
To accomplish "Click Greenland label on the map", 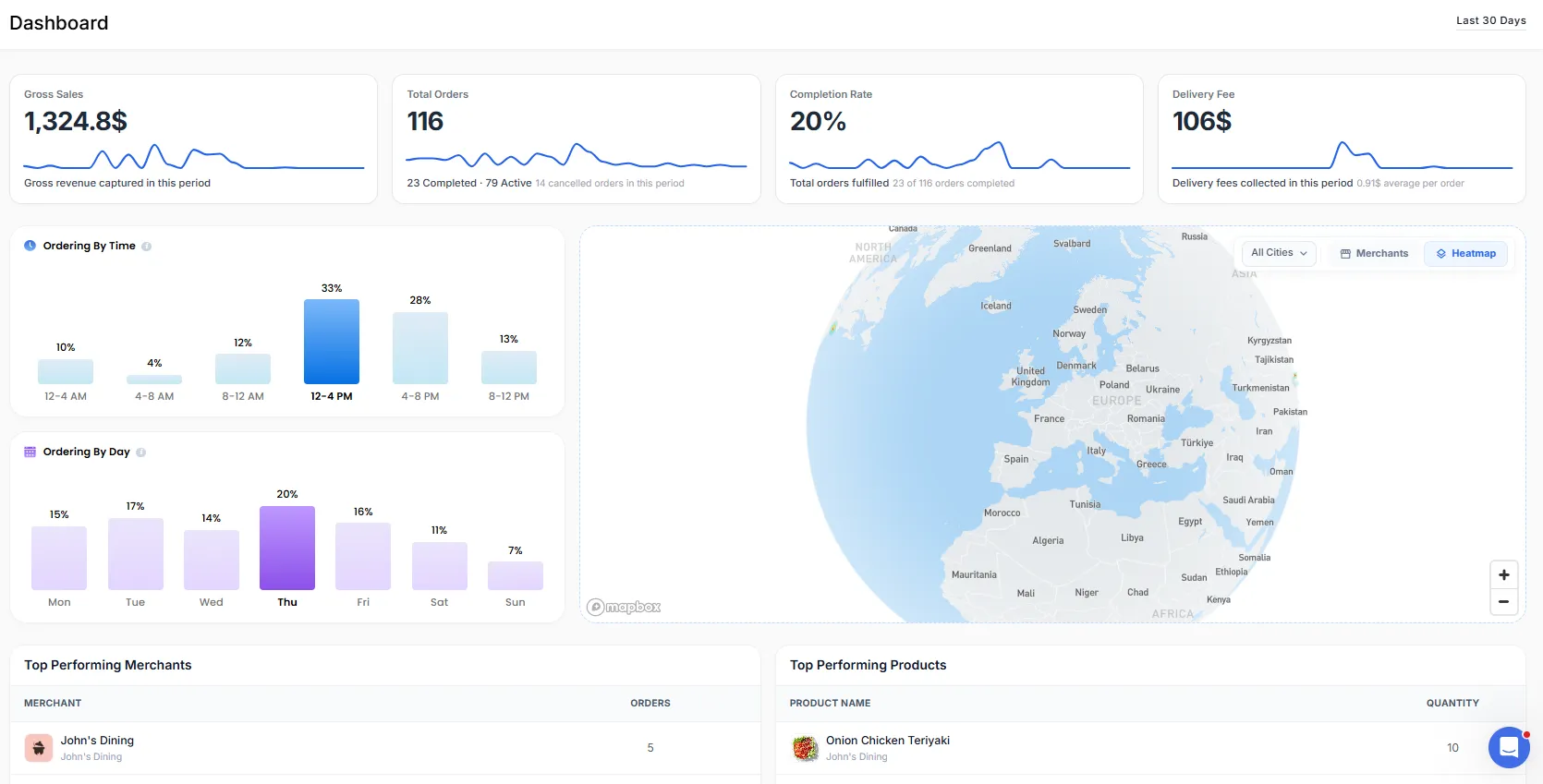I will pos(990,248).
